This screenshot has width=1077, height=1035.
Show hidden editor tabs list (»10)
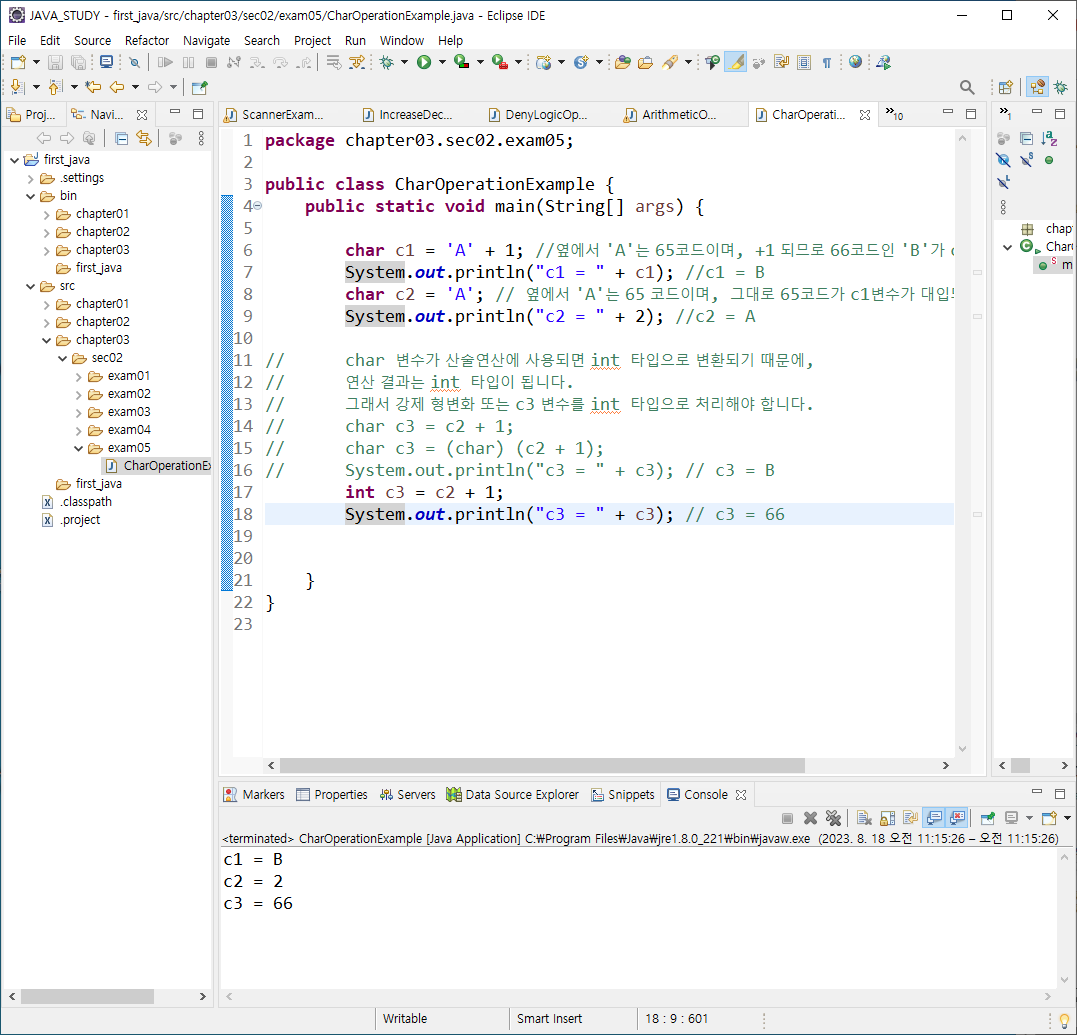894,114
